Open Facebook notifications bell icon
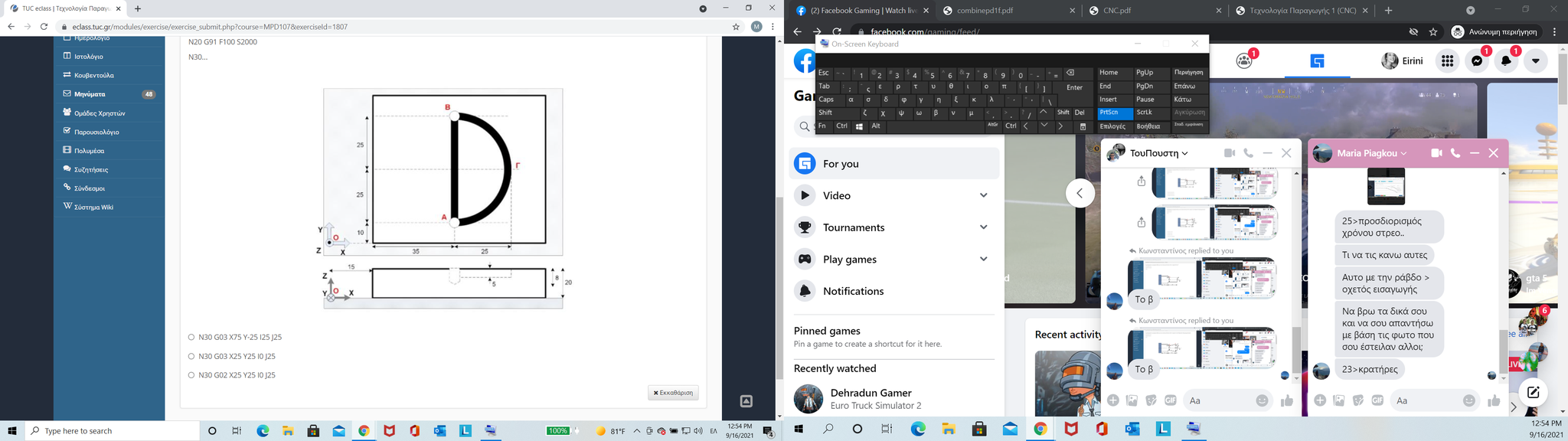 1507,61
